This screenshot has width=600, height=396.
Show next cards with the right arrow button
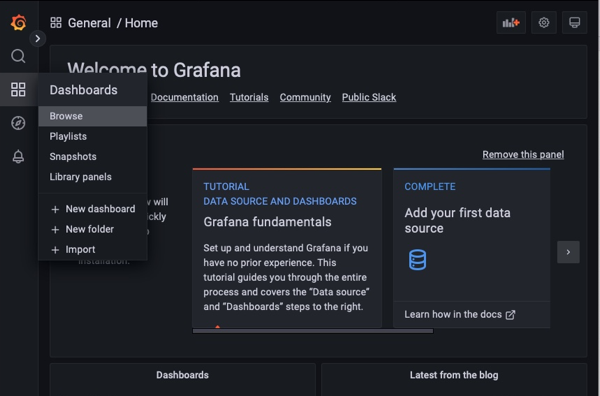point(568,252)
